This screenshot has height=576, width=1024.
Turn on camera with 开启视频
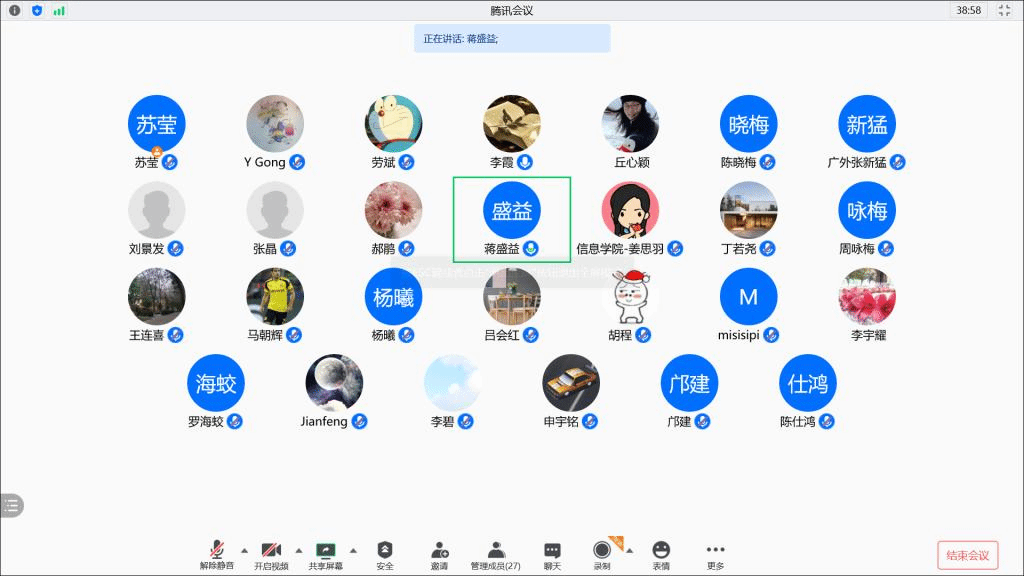click(271, 555)
